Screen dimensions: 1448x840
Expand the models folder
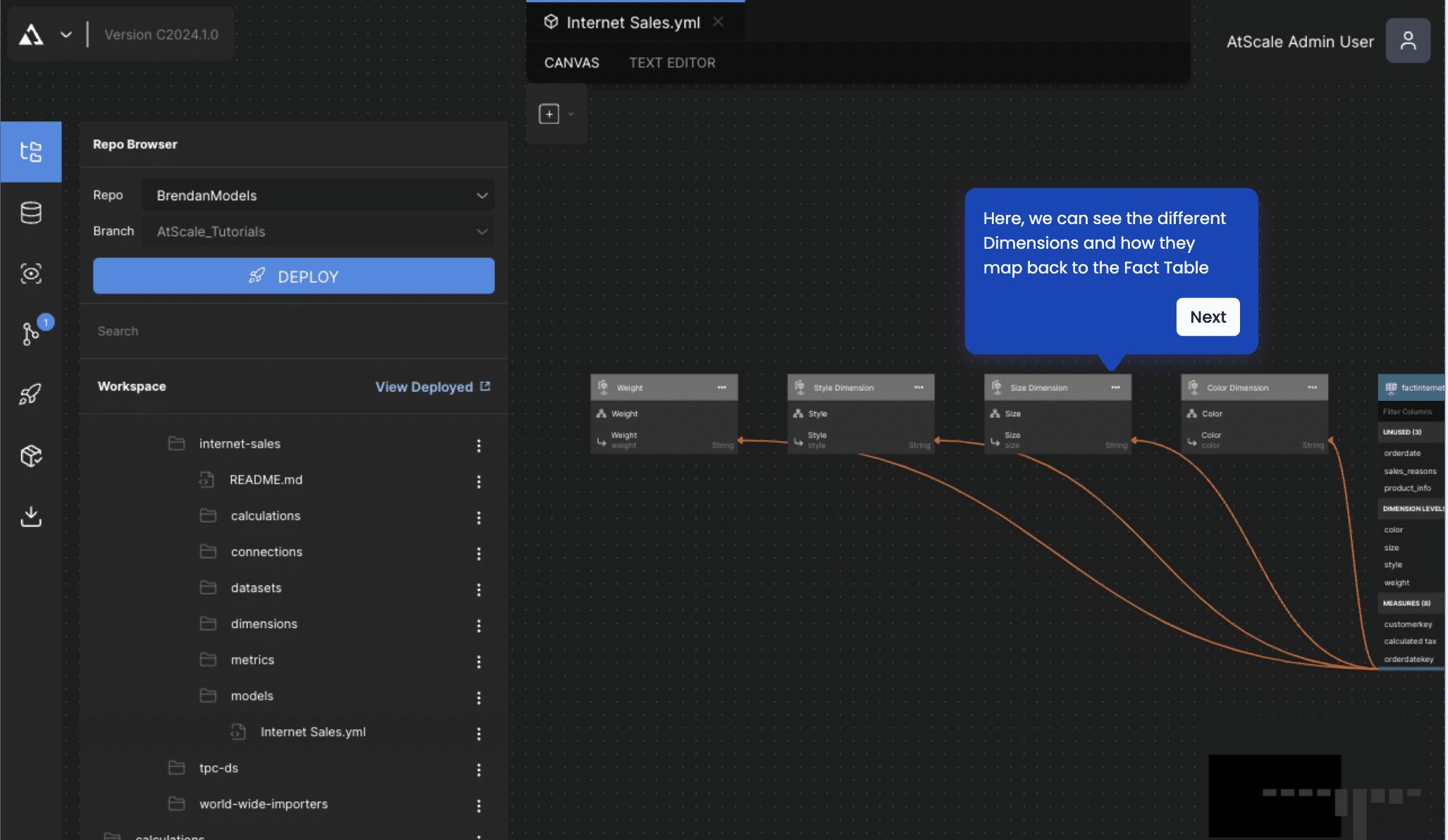point(252,696)
